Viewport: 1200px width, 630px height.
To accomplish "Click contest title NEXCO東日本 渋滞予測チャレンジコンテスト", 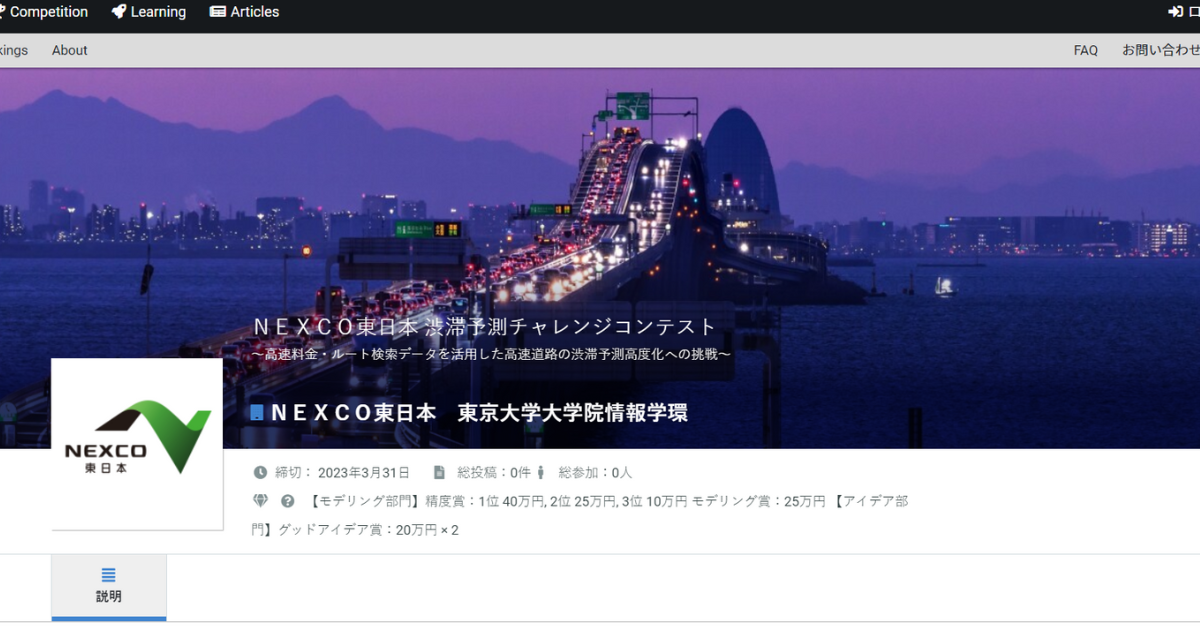I will (485, 327).
